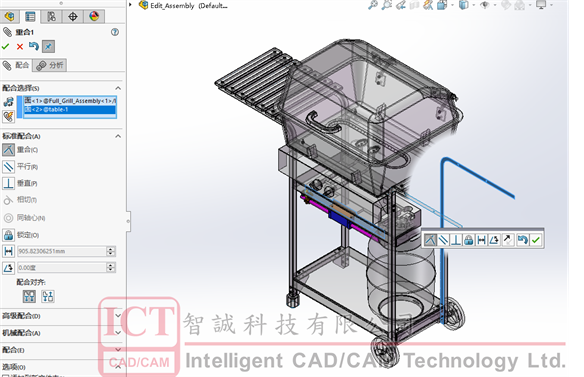Click the 905.82306251mm distance field

tap(62, 251)
